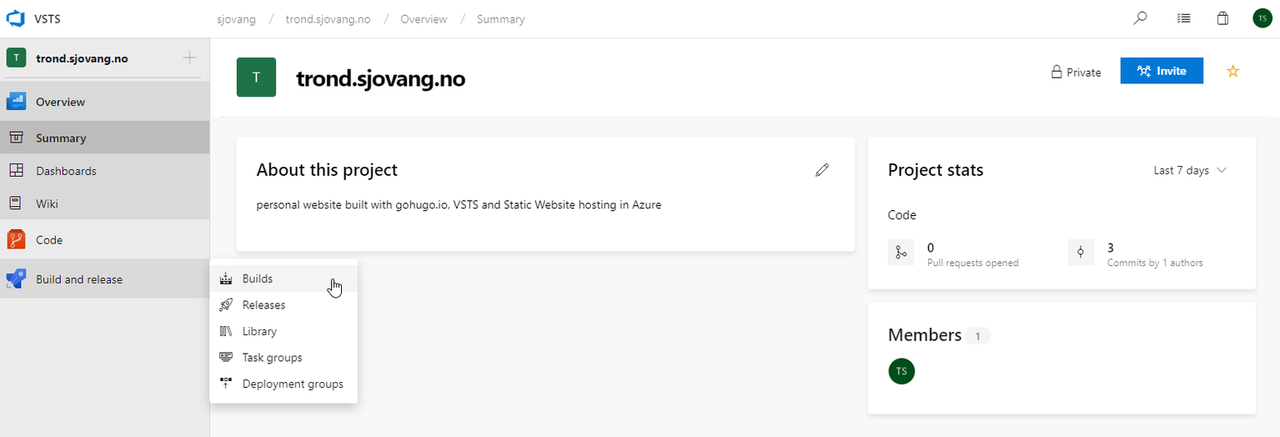Open the work items list icon in header

1184,18
